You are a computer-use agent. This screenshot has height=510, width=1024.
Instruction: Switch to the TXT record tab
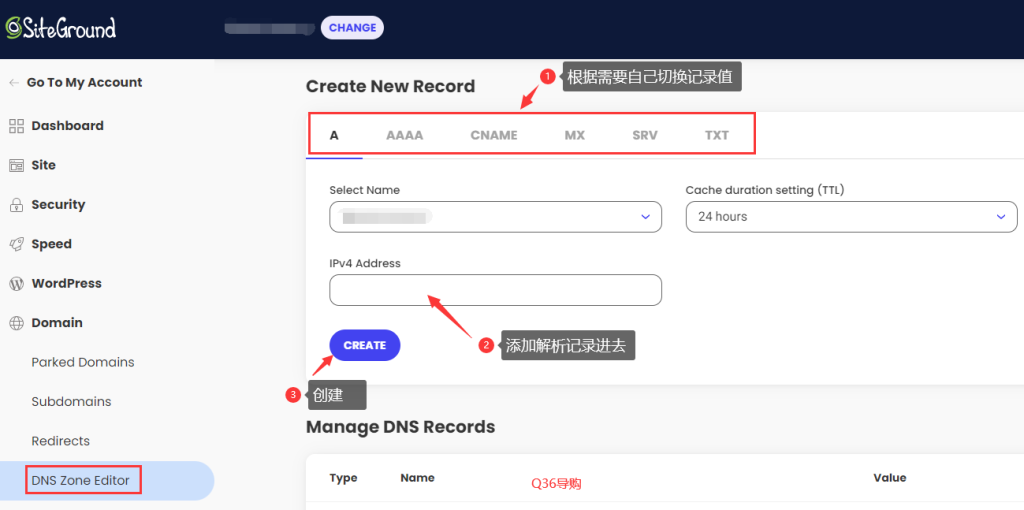(x=716, y=136)
